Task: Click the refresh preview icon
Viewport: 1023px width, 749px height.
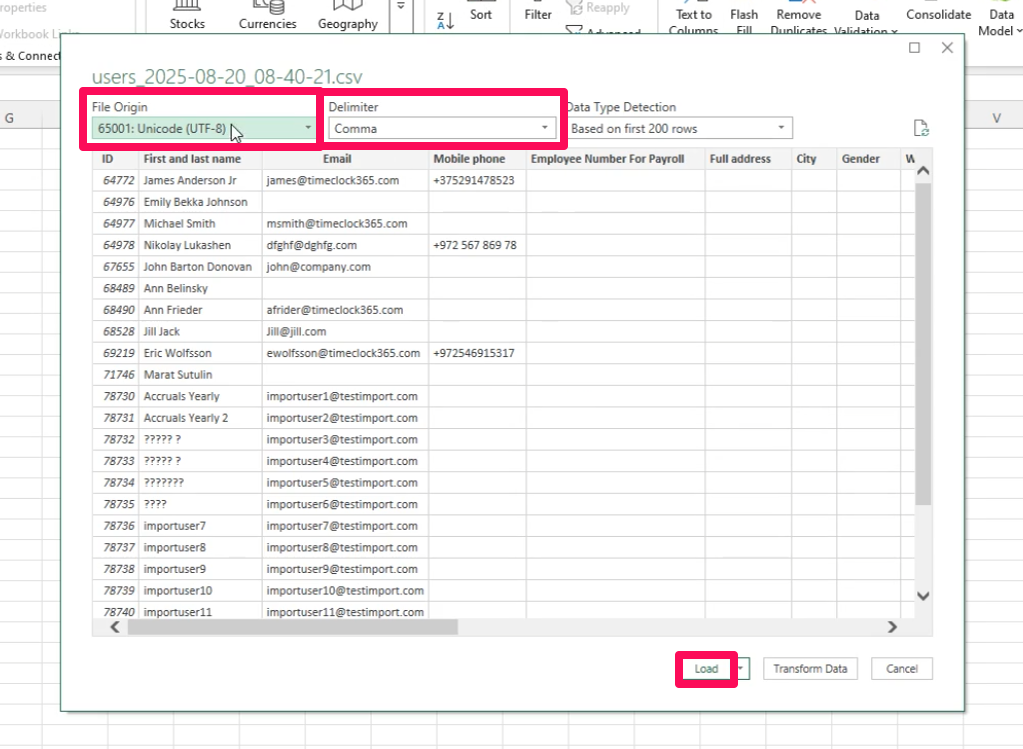Action: click(922, 128)
